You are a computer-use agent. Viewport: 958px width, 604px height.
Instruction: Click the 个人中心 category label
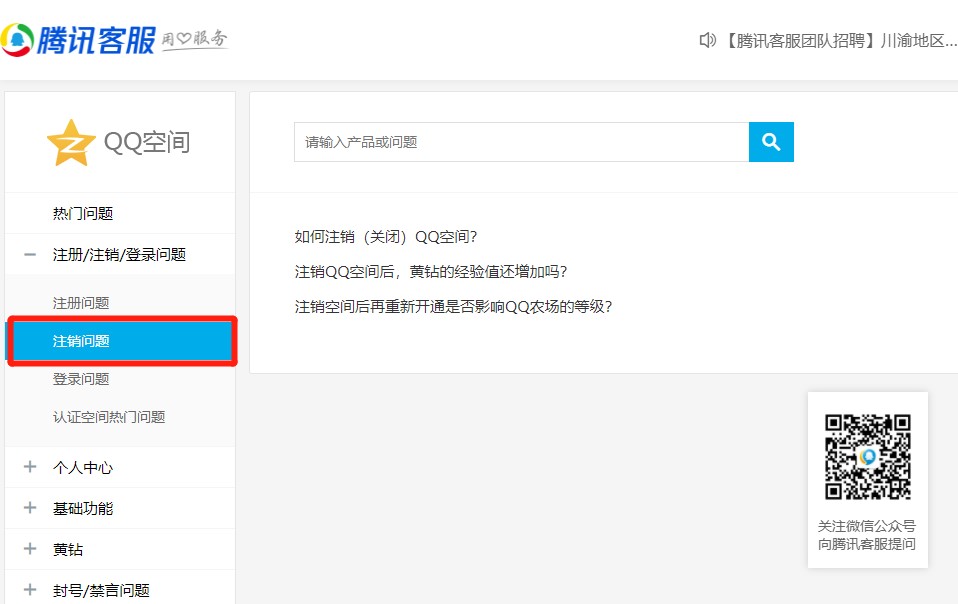coord(83,468)
